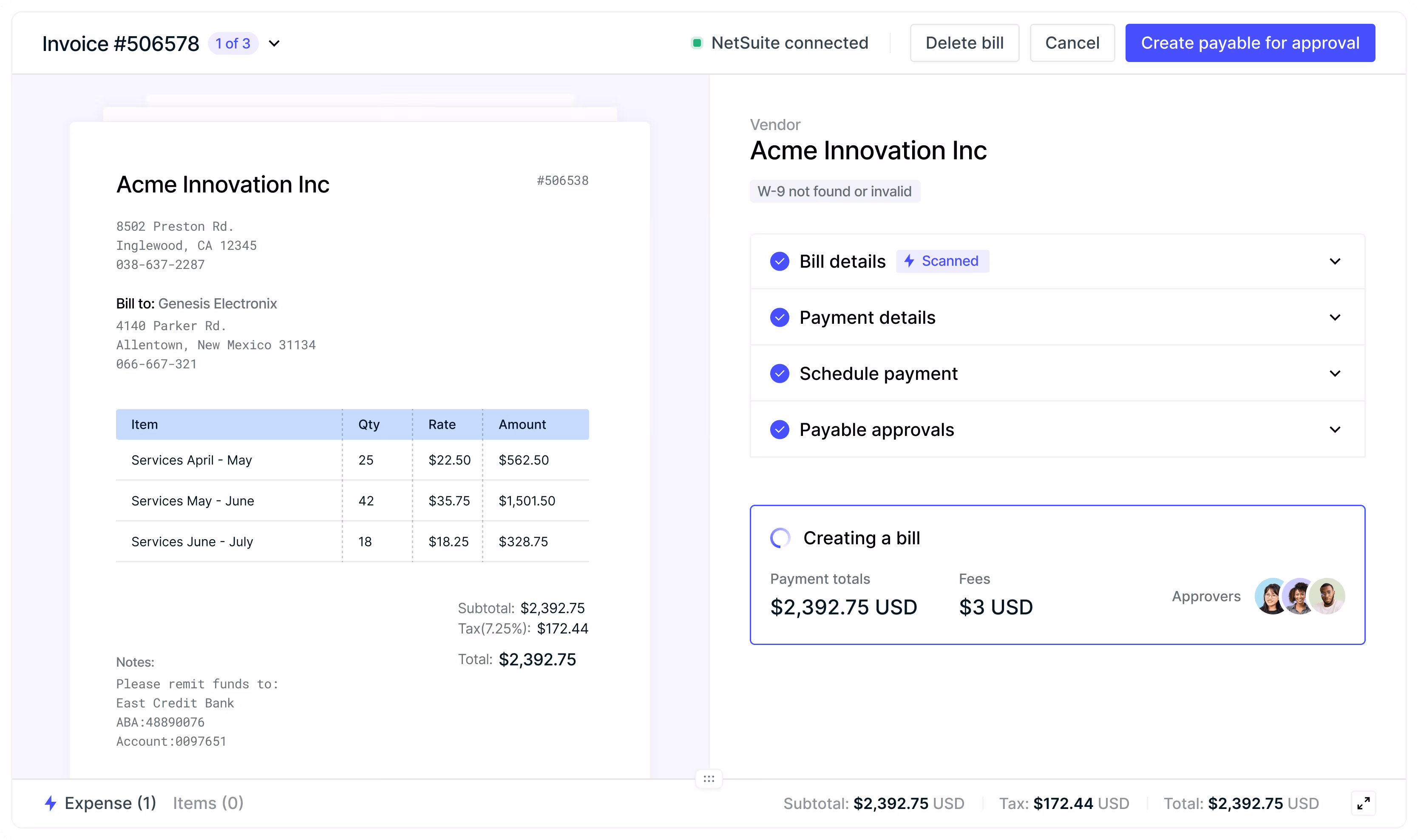This screenshot has height=840, width=1418.
Task: Click the green NetSuite connection status icon
Action: point(697,43)
